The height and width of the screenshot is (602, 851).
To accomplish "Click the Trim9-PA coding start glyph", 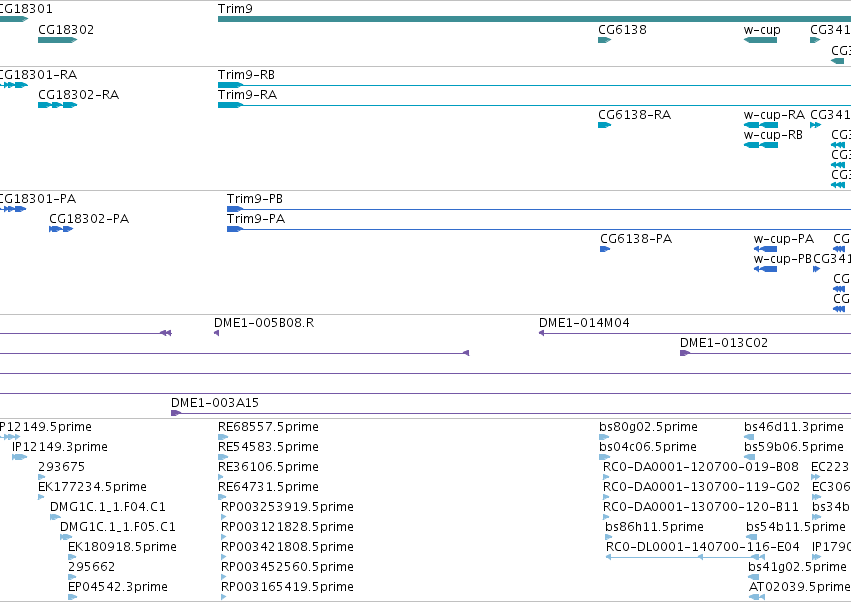I will (235, 230).
